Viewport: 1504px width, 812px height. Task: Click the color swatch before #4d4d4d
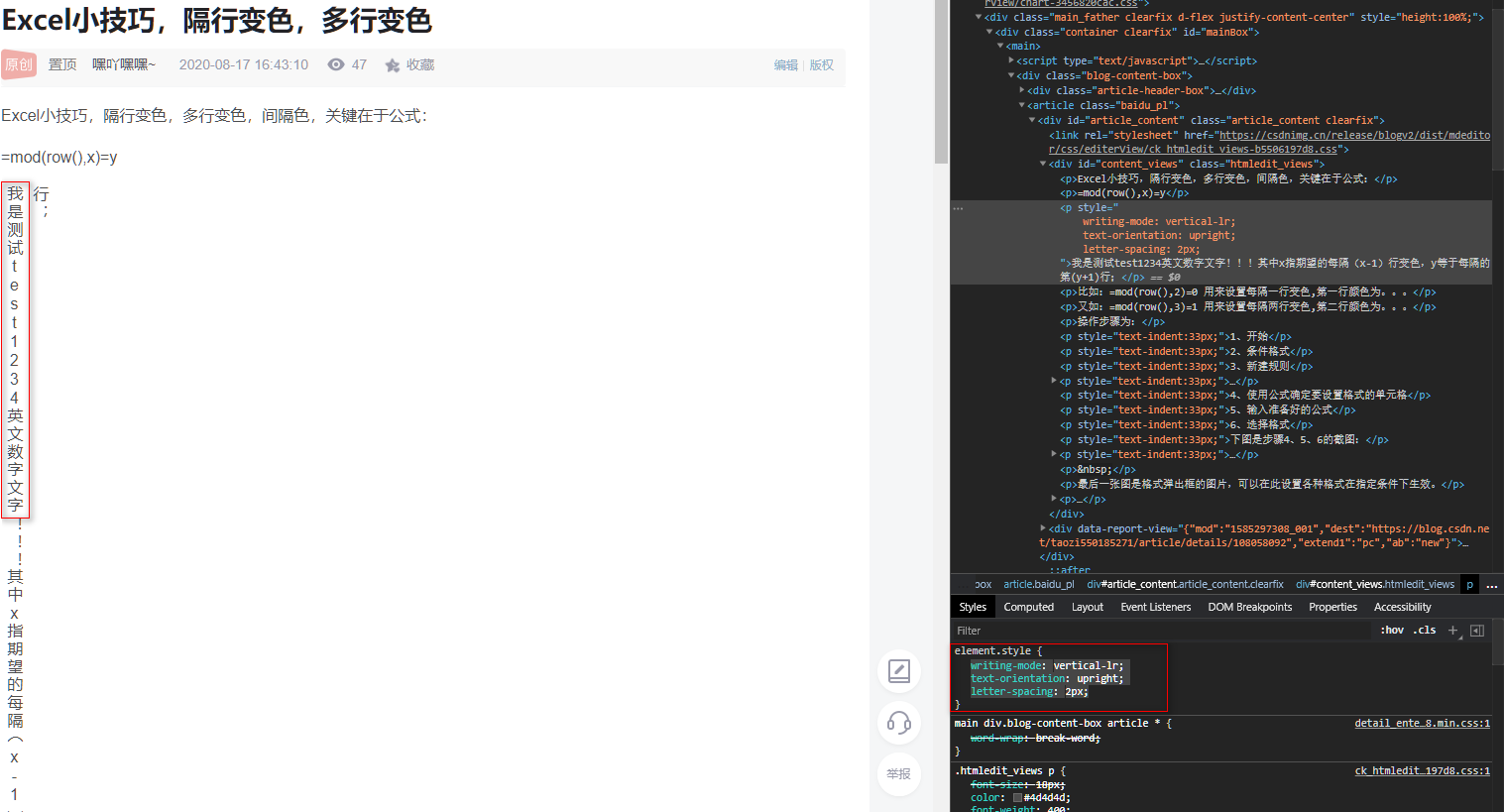(x=1017, y=797)
